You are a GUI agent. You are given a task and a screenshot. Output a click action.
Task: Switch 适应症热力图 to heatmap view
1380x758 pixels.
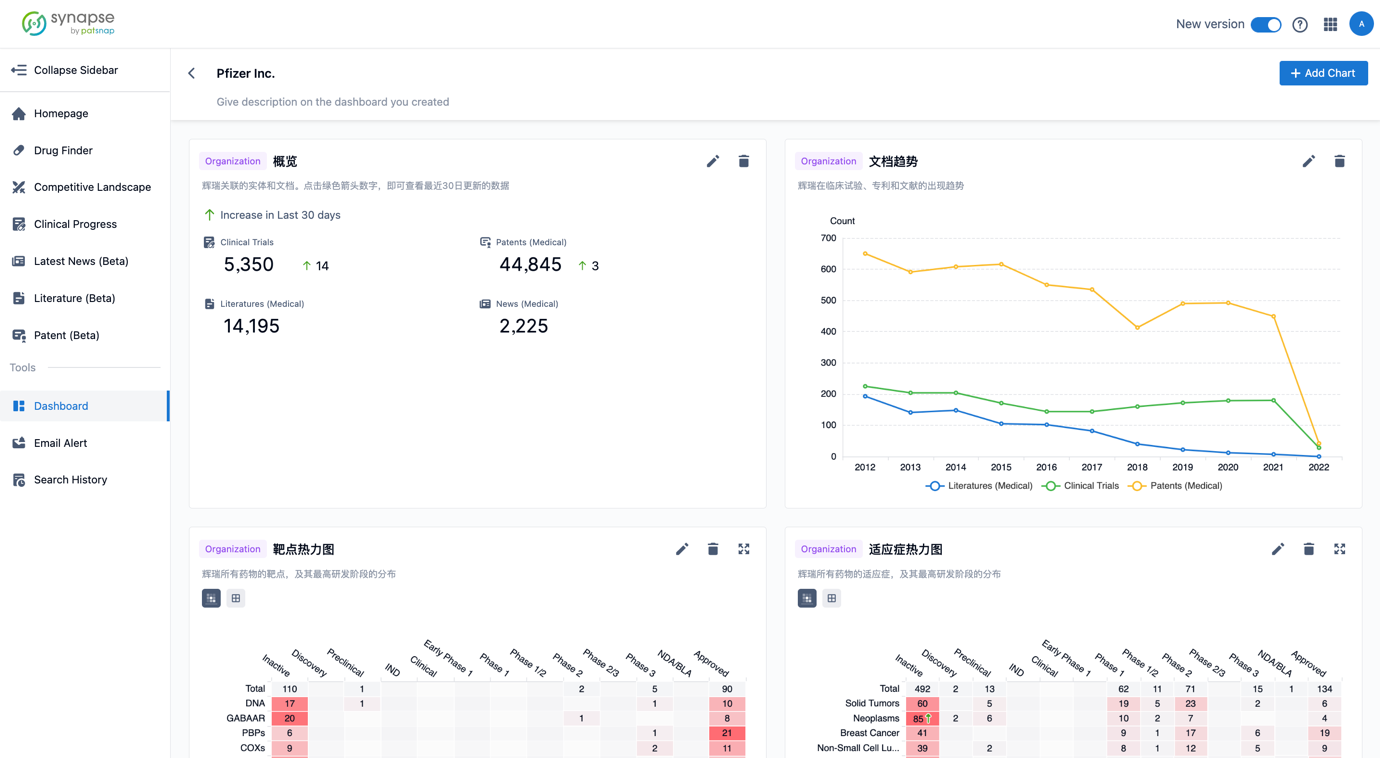807,598
